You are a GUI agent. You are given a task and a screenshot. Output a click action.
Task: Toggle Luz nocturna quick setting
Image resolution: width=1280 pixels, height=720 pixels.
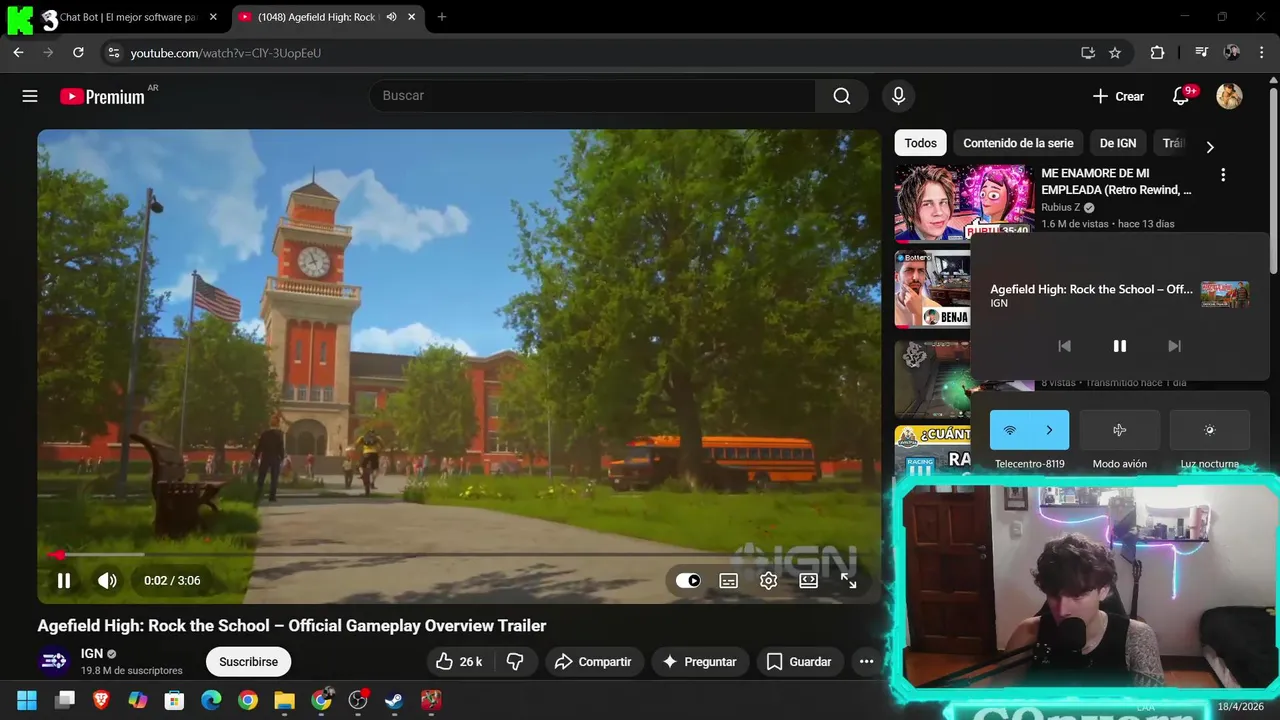pos(1209,430)
